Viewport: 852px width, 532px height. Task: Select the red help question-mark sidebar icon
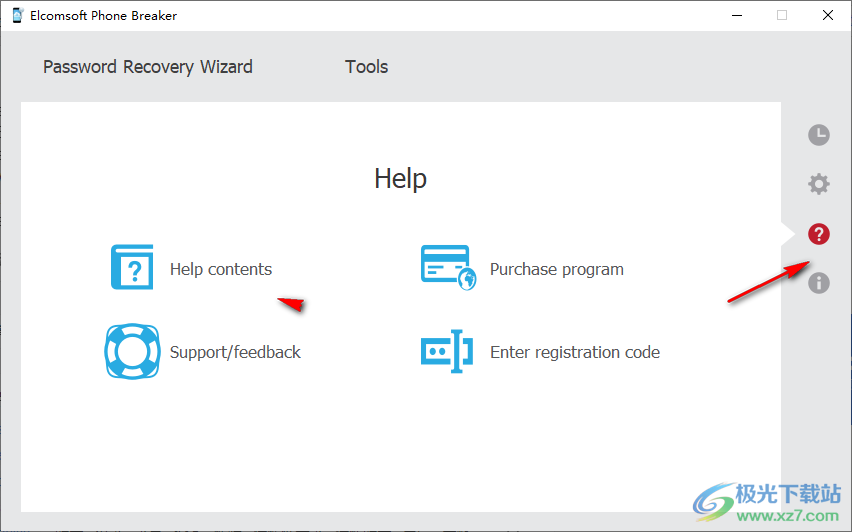click(818, 234)
